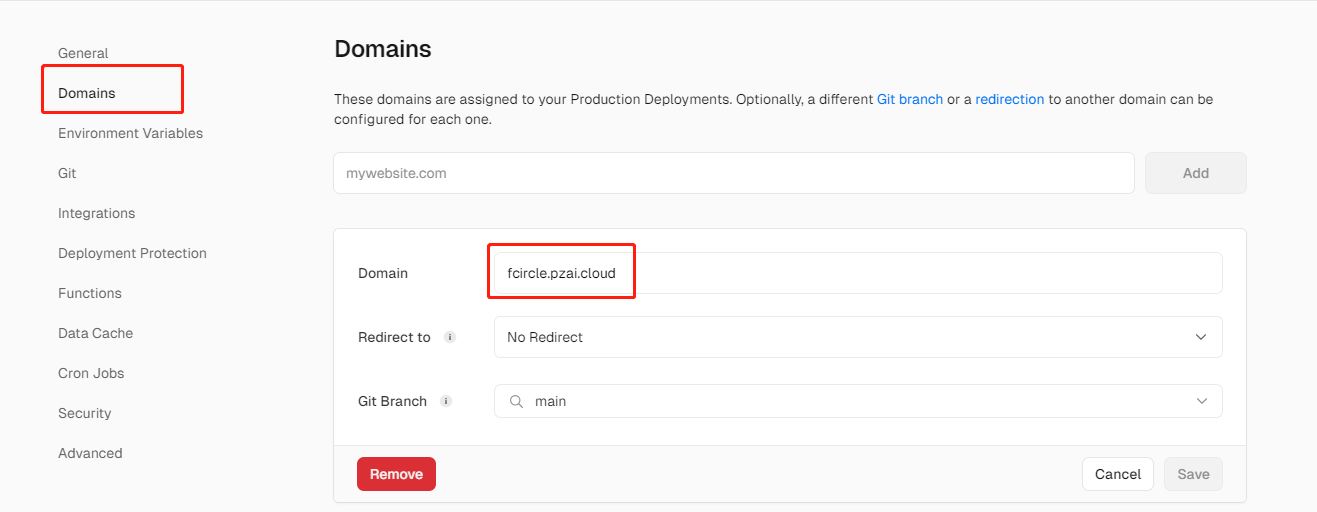
Task: Click the red Remove button
Action: pos(396,474)
